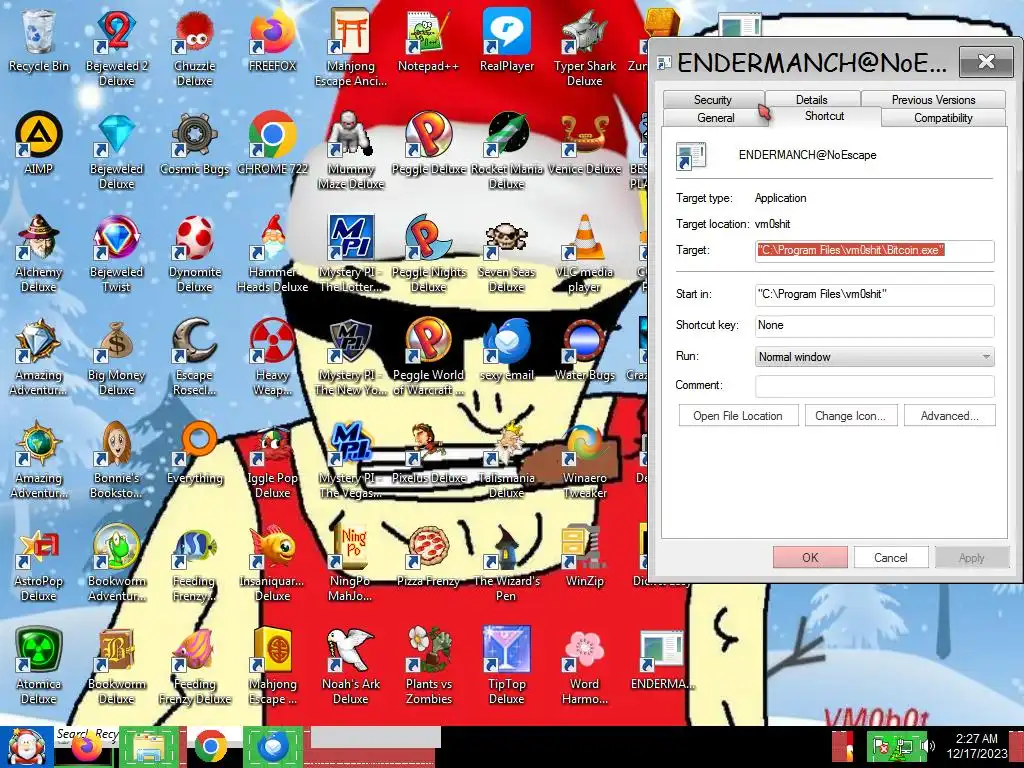
Task: Open VLC media player shortcut
Action: (x=584, y=253)
